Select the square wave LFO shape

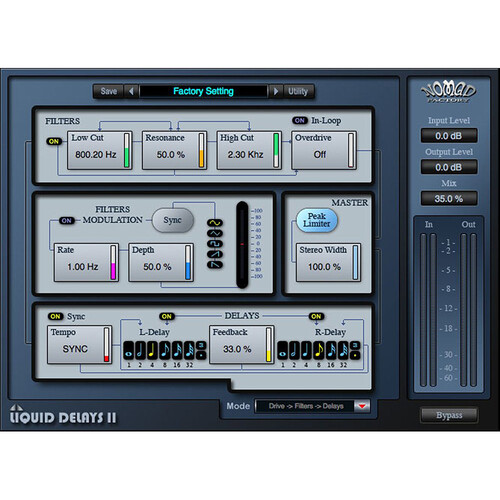[215, 244]
